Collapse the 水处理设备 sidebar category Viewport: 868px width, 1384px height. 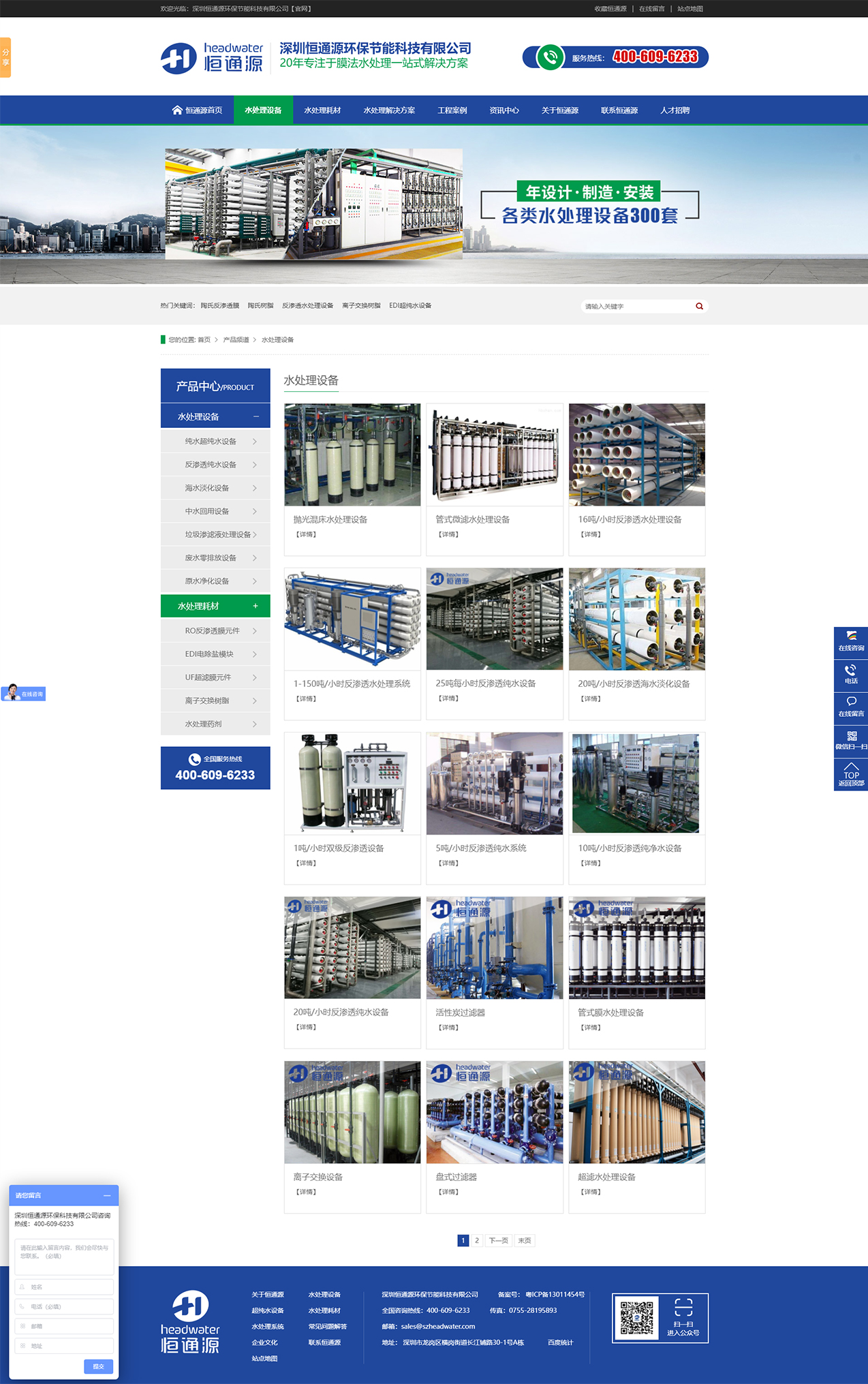tap(255, 416)
